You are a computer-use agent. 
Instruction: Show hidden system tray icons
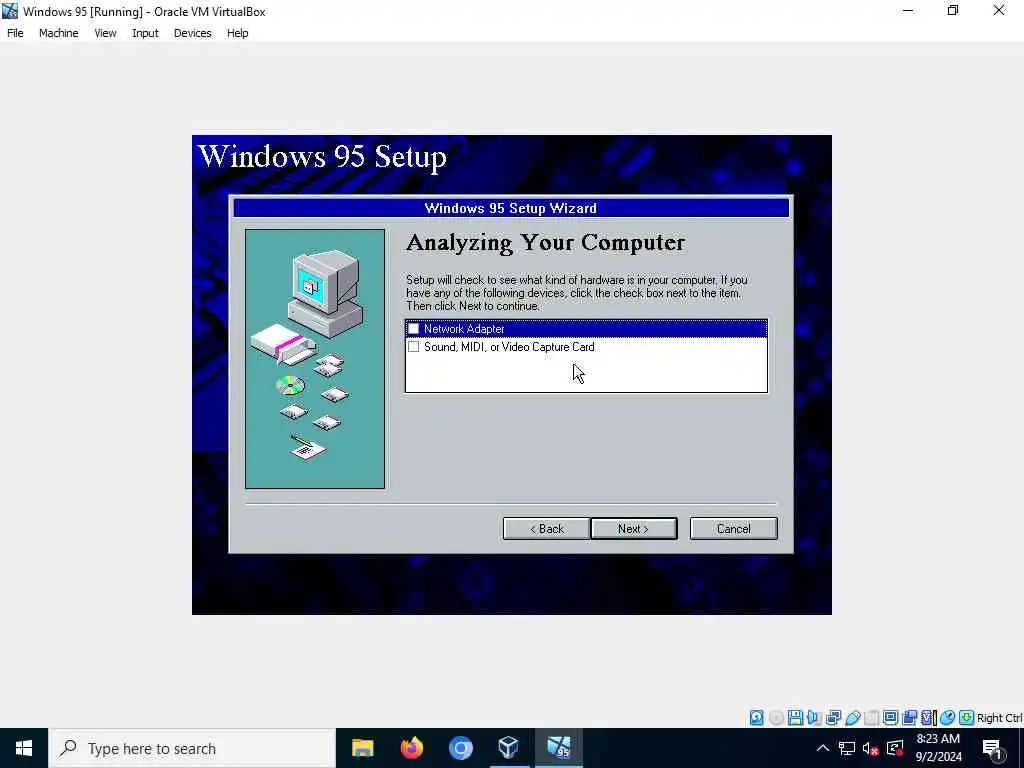point(823,748)
